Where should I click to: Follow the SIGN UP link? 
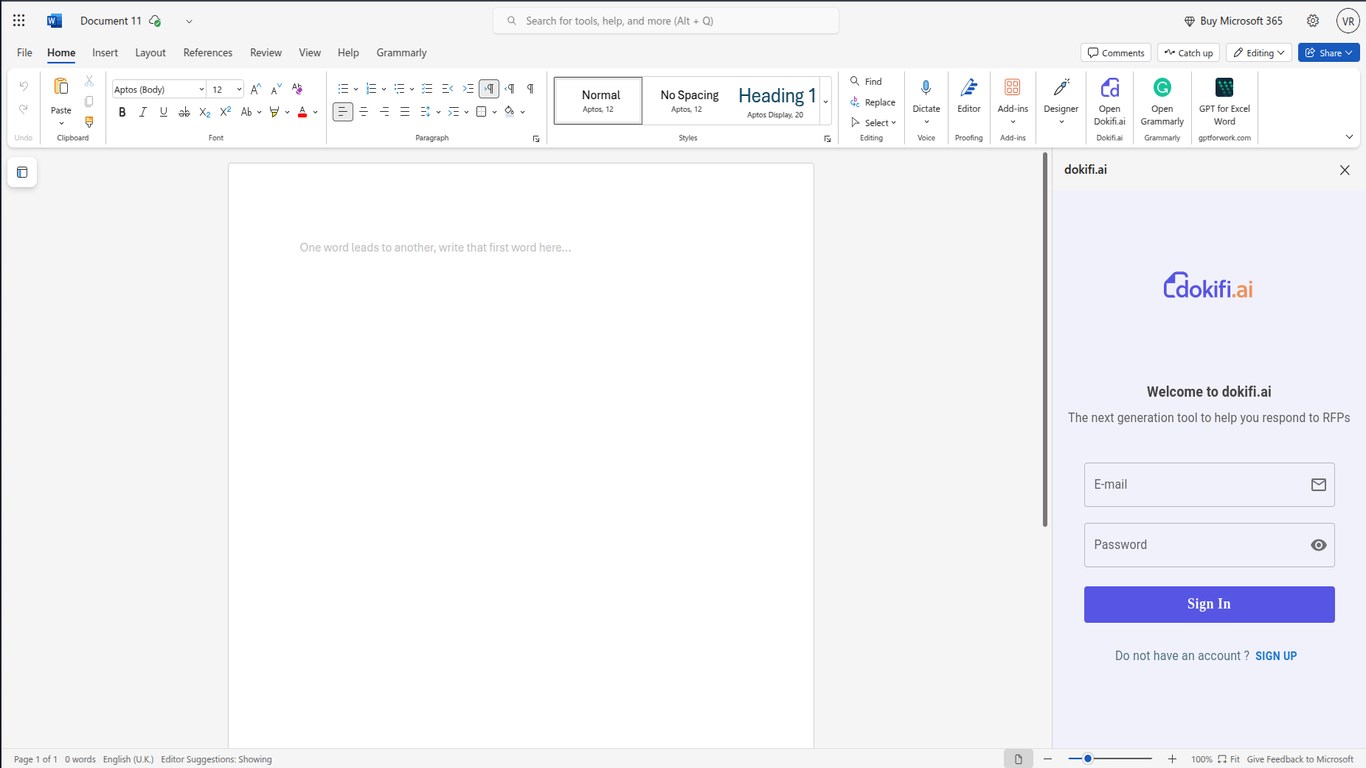[1276, 656]
